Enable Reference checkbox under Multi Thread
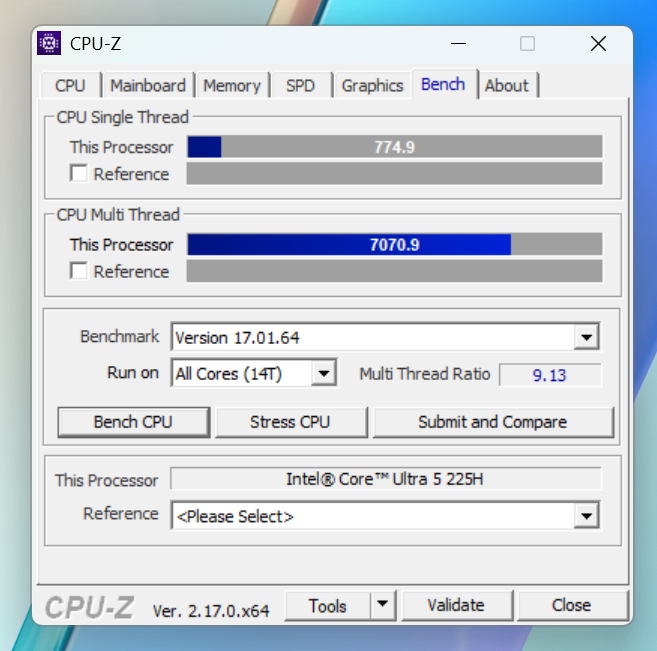 tap(78, 271)
